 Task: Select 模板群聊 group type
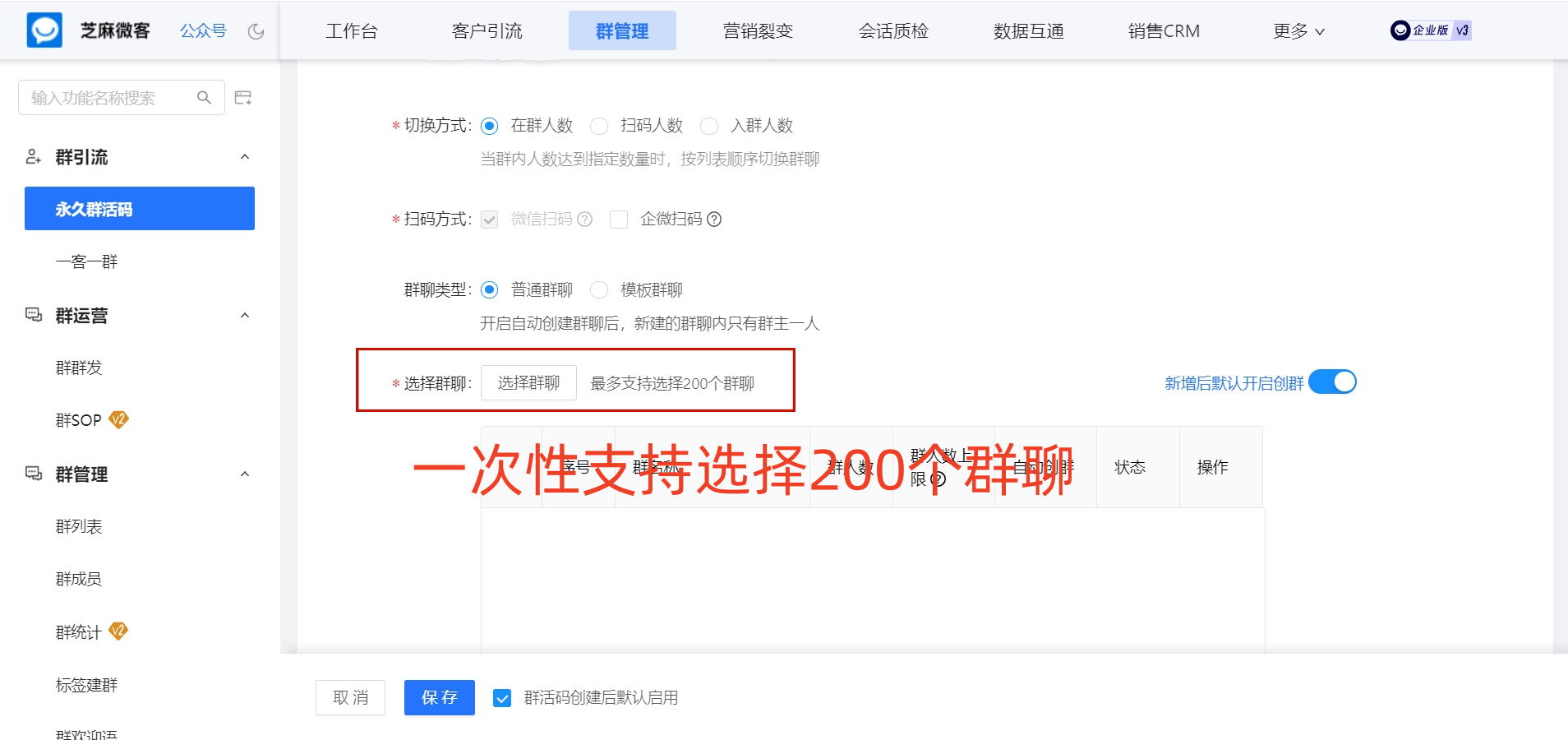coord(599,289)
